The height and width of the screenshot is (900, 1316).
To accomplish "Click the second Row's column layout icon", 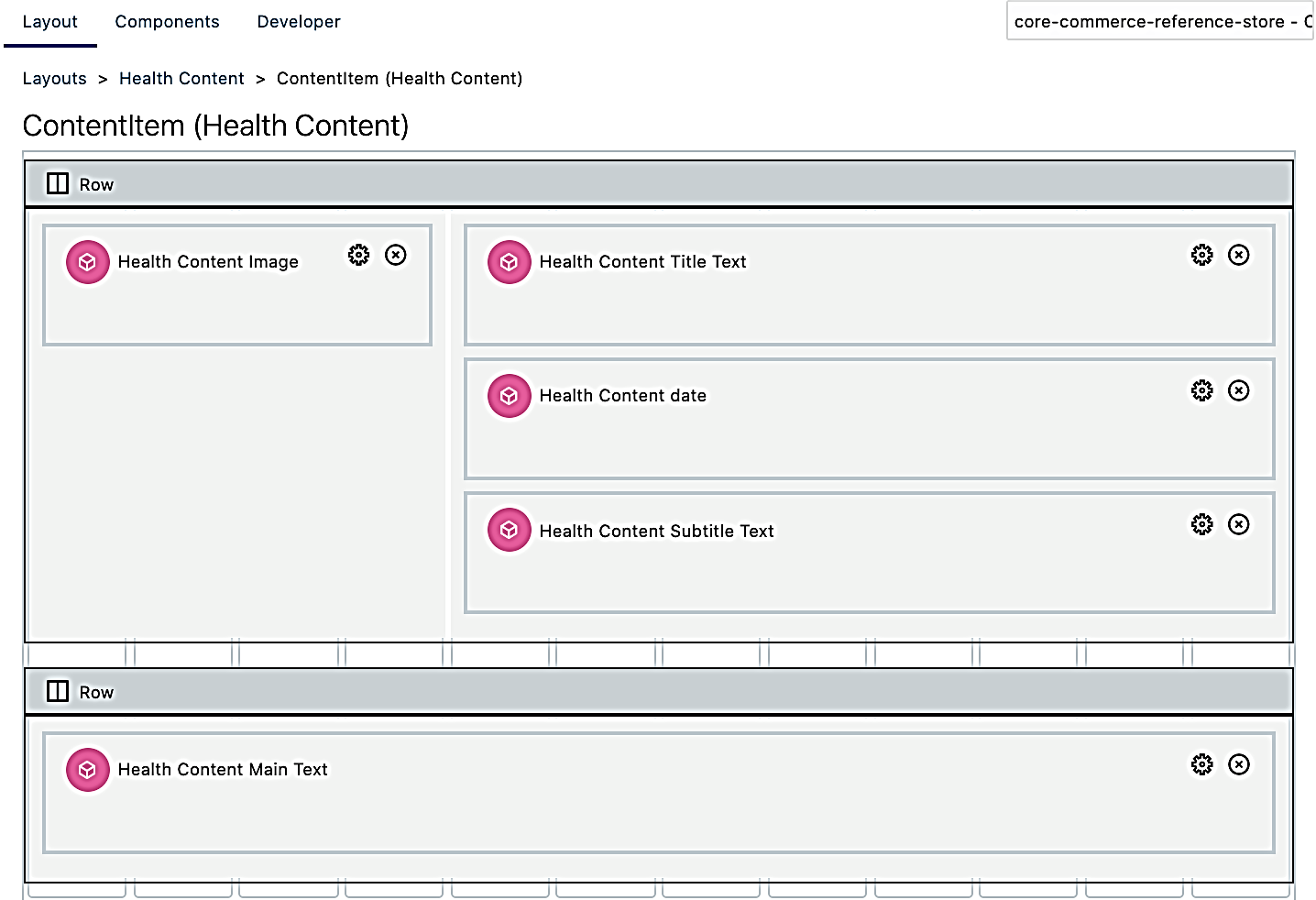I will (58, 691).
